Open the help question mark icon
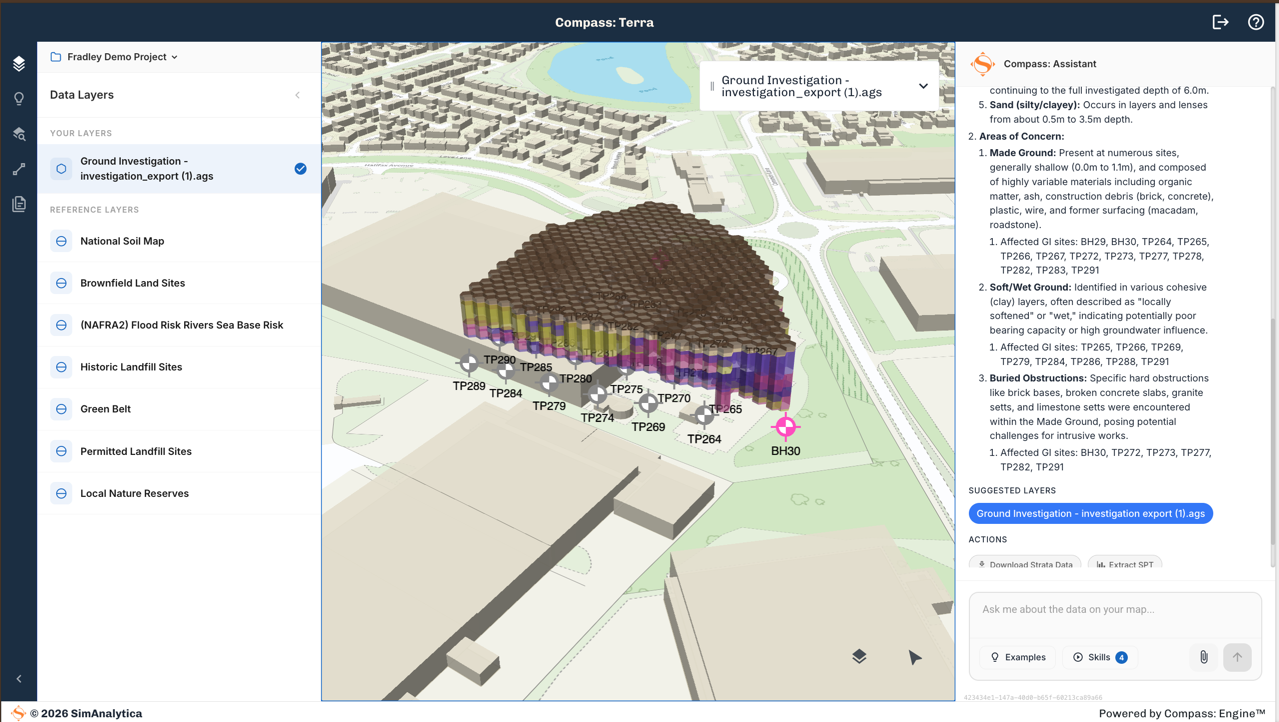The width and height of the screenshot is (1279, 722). pyautogui.click(x=1256, y=22)
